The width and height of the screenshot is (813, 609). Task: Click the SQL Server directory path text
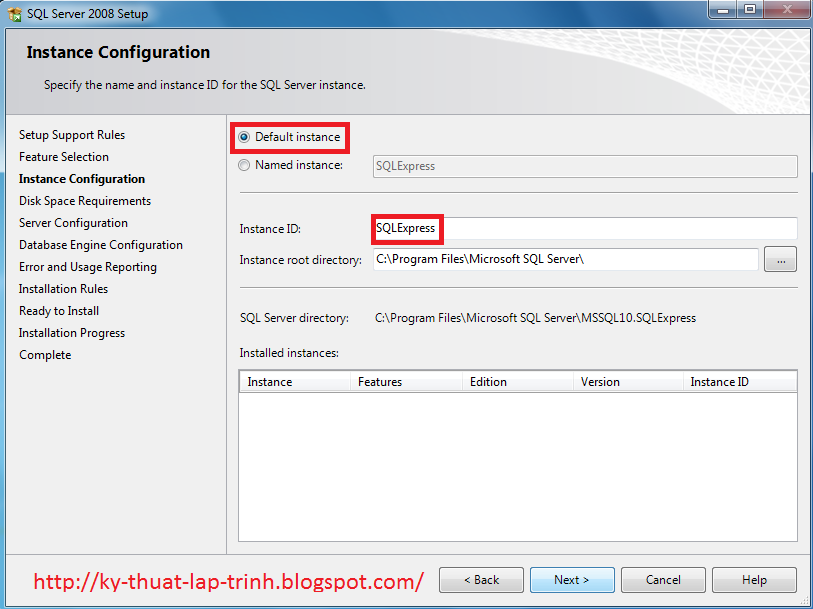click(535, 318)
